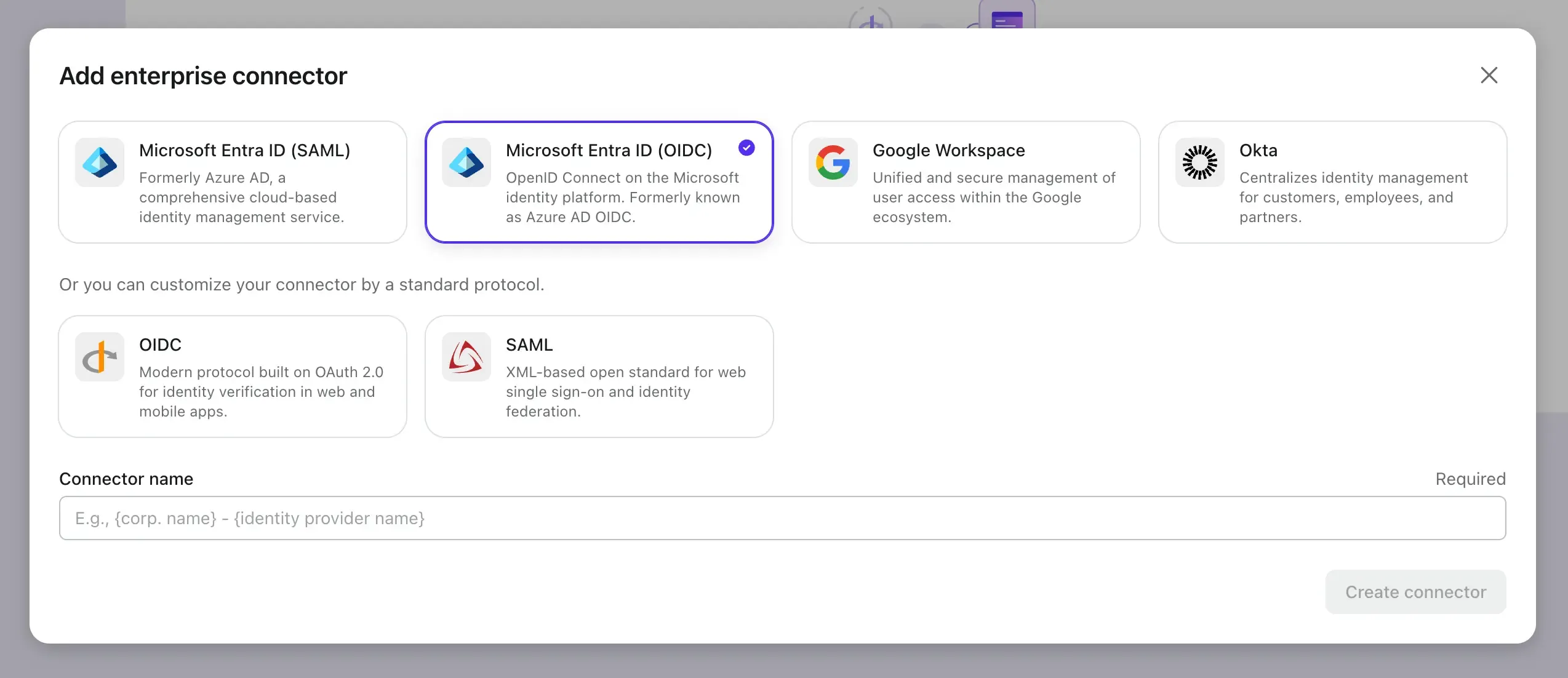This screenshot has width=1568, height=678.
Task: Select OIDC standard protocol connector
Action: 232,376
